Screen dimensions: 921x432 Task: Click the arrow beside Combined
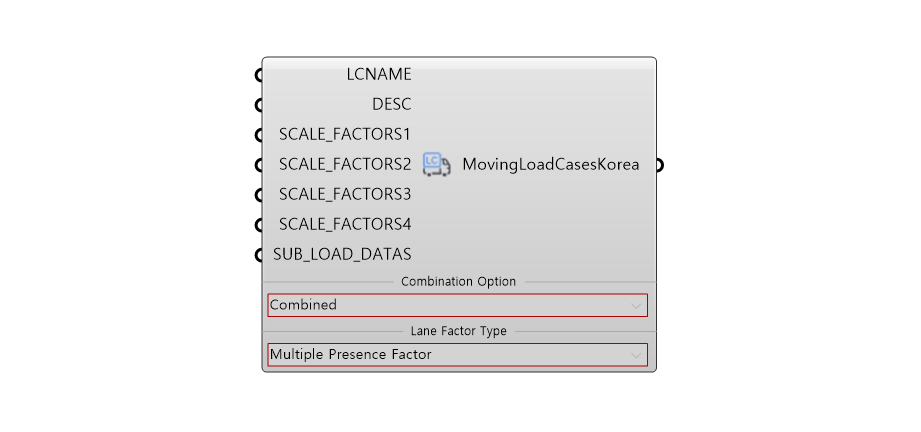click(636, 305)
